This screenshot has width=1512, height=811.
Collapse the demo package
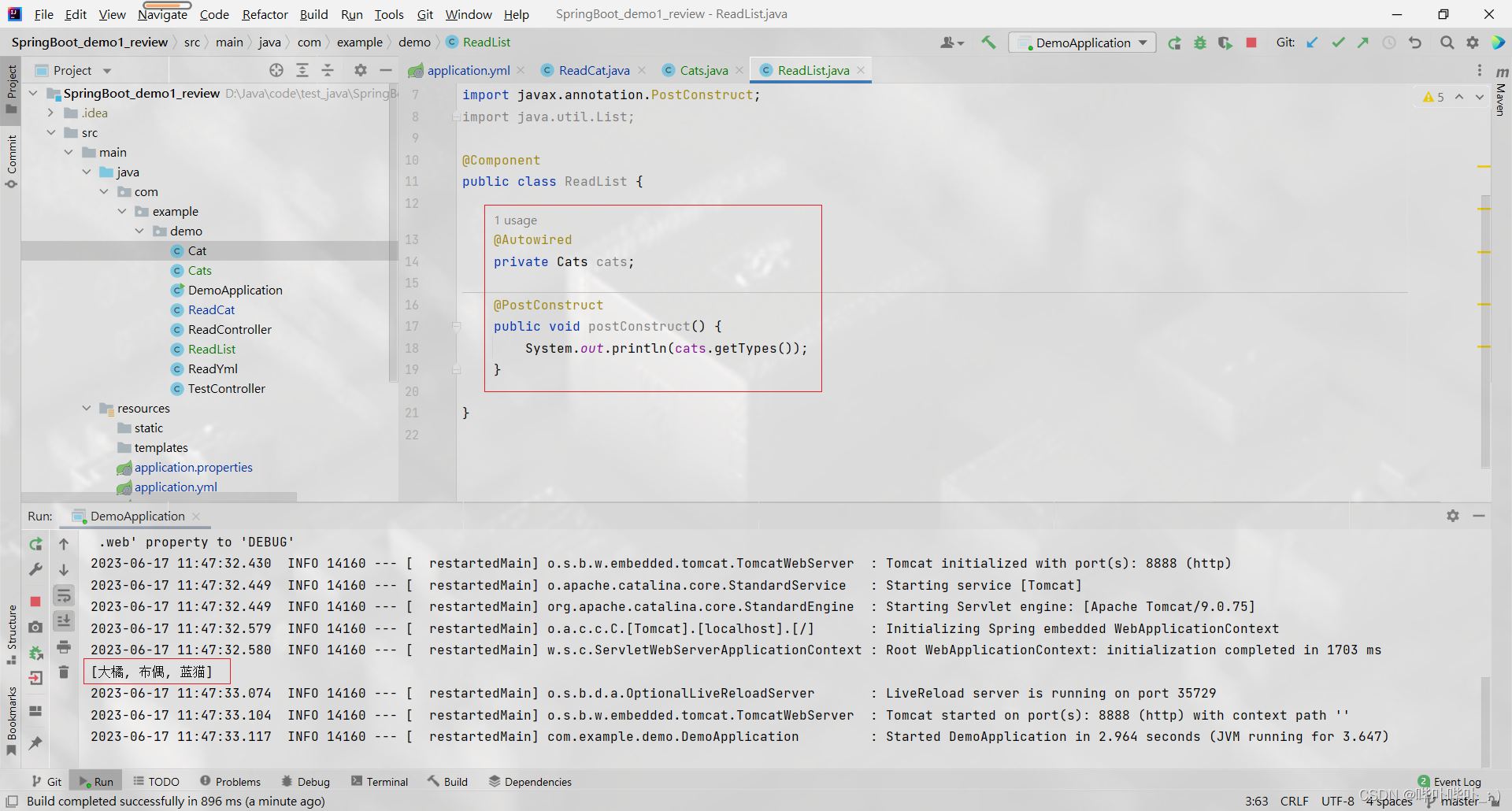click(139, 231)
